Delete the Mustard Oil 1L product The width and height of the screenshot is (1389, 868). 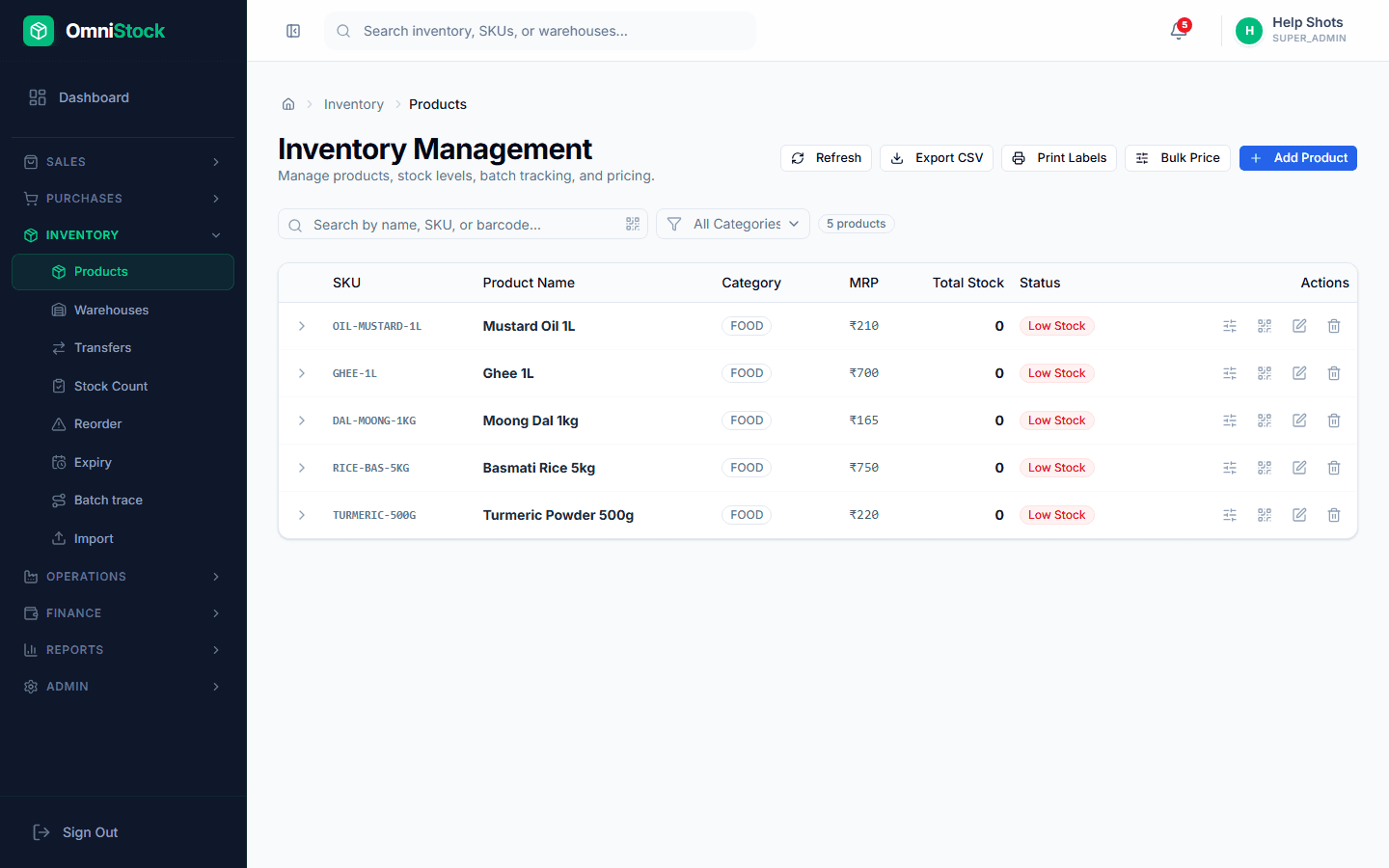1334,326
